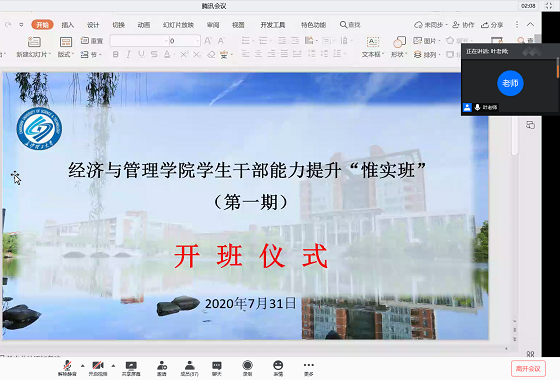Open the font size dropdown
The image size is (560, 380).
click(198, 41)
